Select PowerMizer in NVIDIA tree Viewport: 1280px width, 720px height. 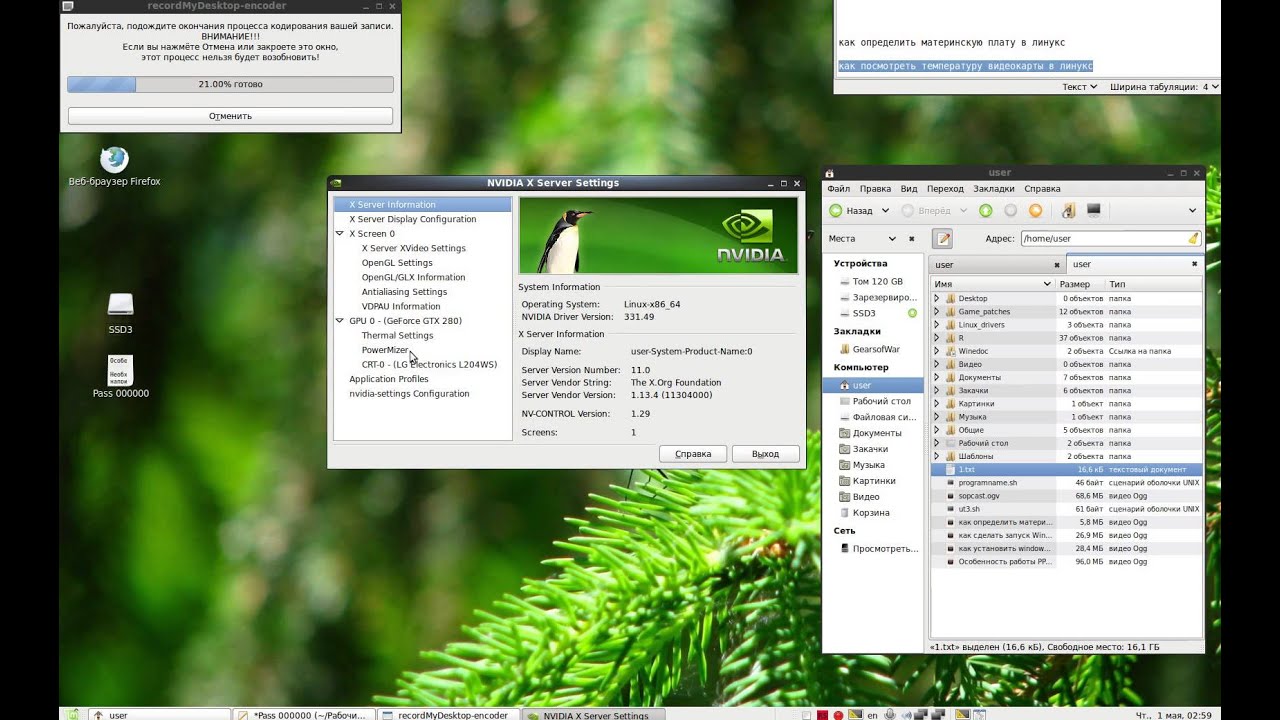385,350
